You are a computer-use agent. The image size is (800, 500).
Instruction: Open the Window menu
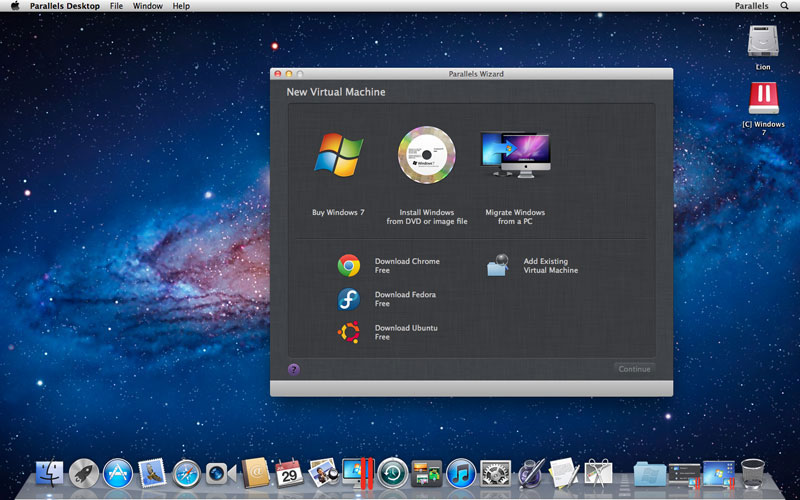[x=147, y=6]
